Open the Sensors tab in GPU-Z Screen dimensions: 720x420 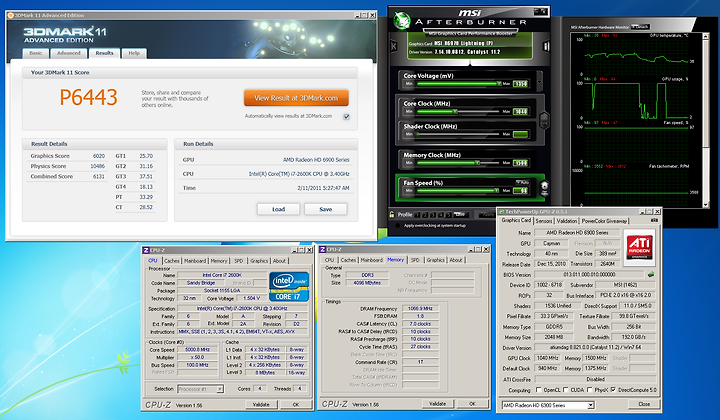[544, 221]
